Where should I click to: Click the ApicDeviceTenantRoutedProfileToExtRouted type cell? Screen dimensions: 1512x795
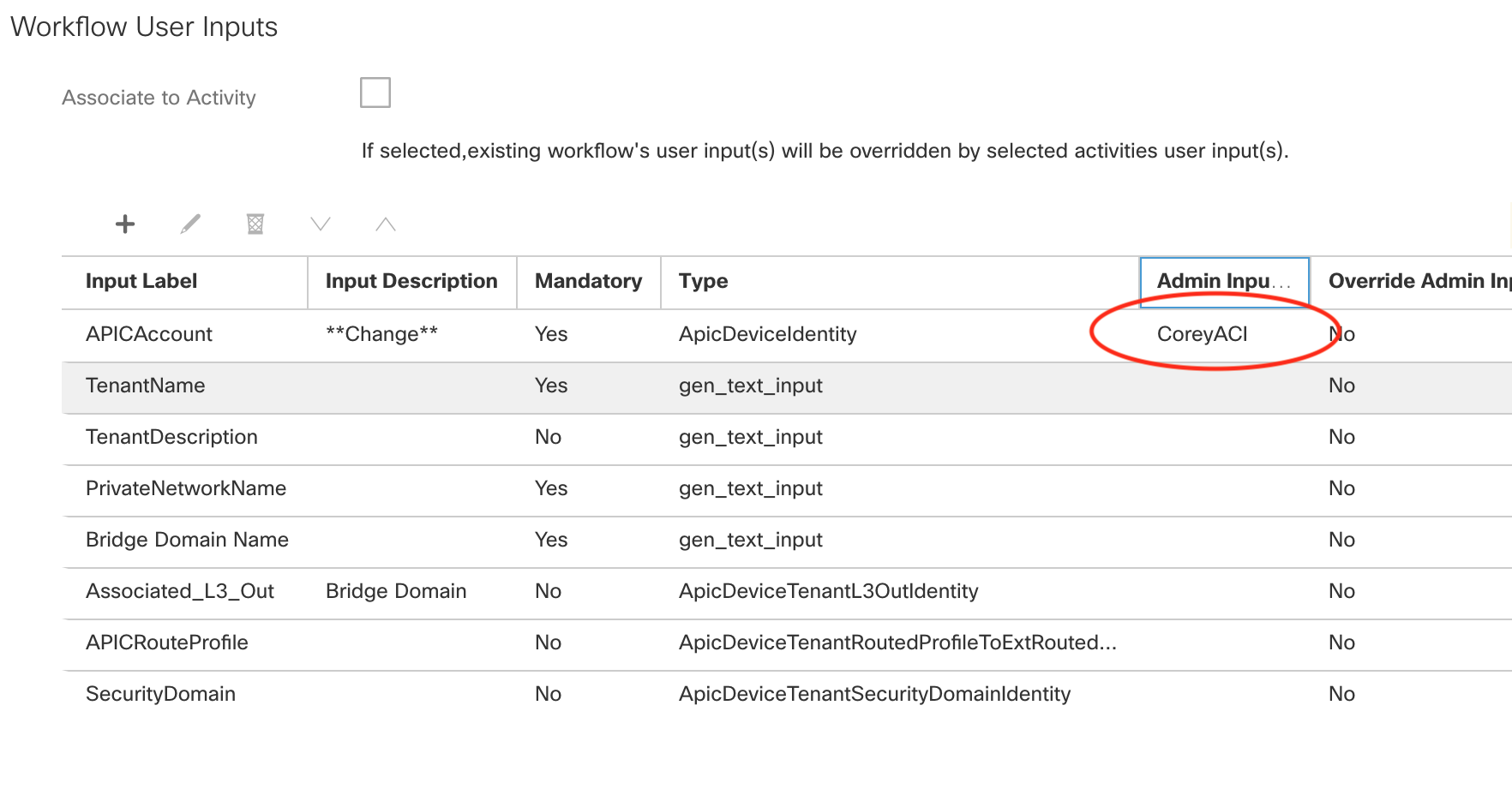pos(898,643)
